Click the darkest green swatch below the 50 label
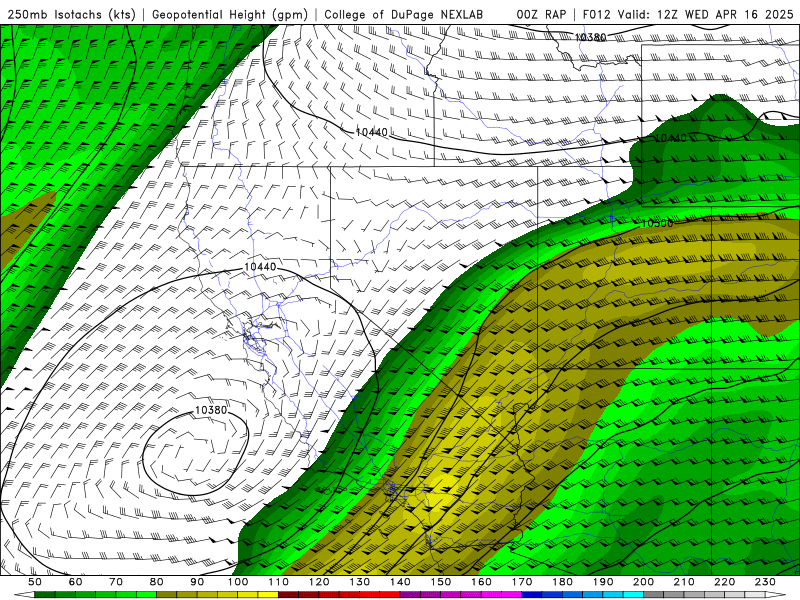 click(45, 595)
